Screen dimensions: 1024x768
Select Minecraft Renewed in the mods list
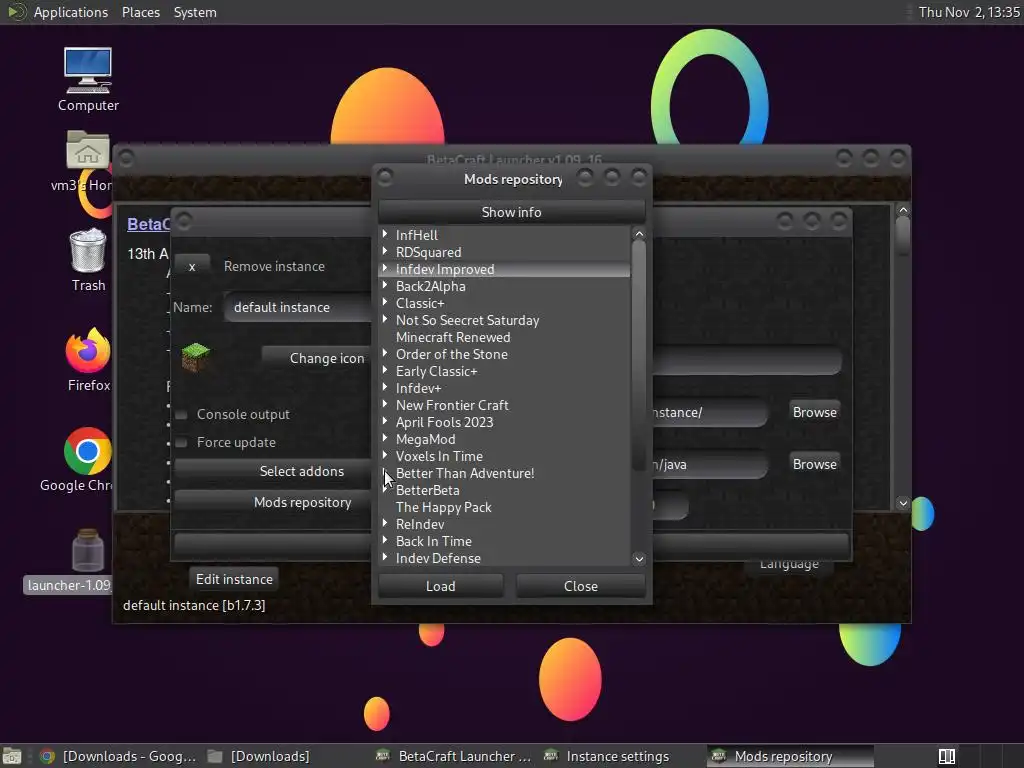[x=453, y=337]
